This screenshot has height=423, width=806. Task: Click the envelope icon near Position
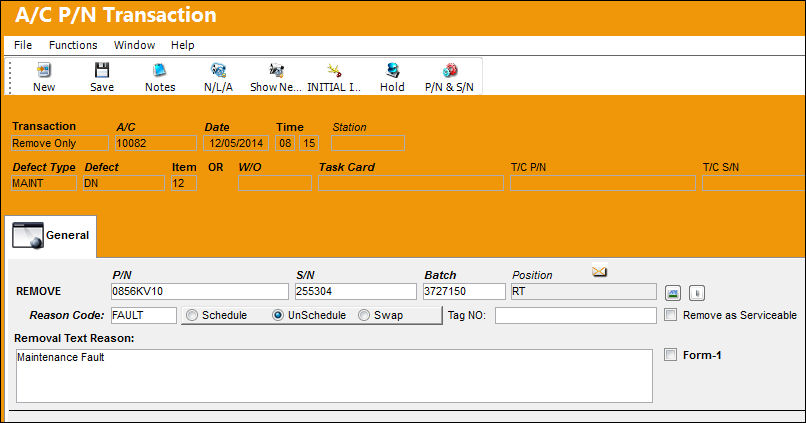click(x=599, y=270)
